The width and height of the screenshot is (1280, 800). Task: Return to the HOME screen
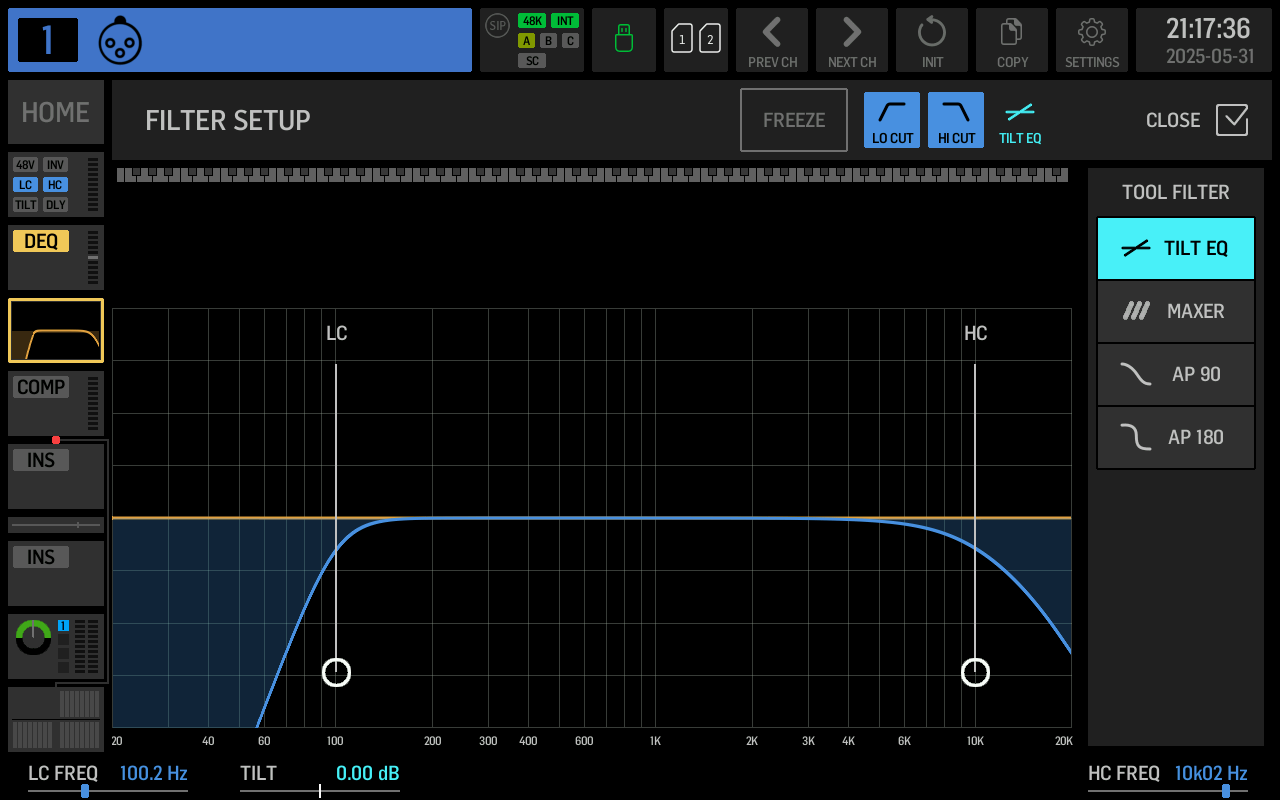point(55,112)
